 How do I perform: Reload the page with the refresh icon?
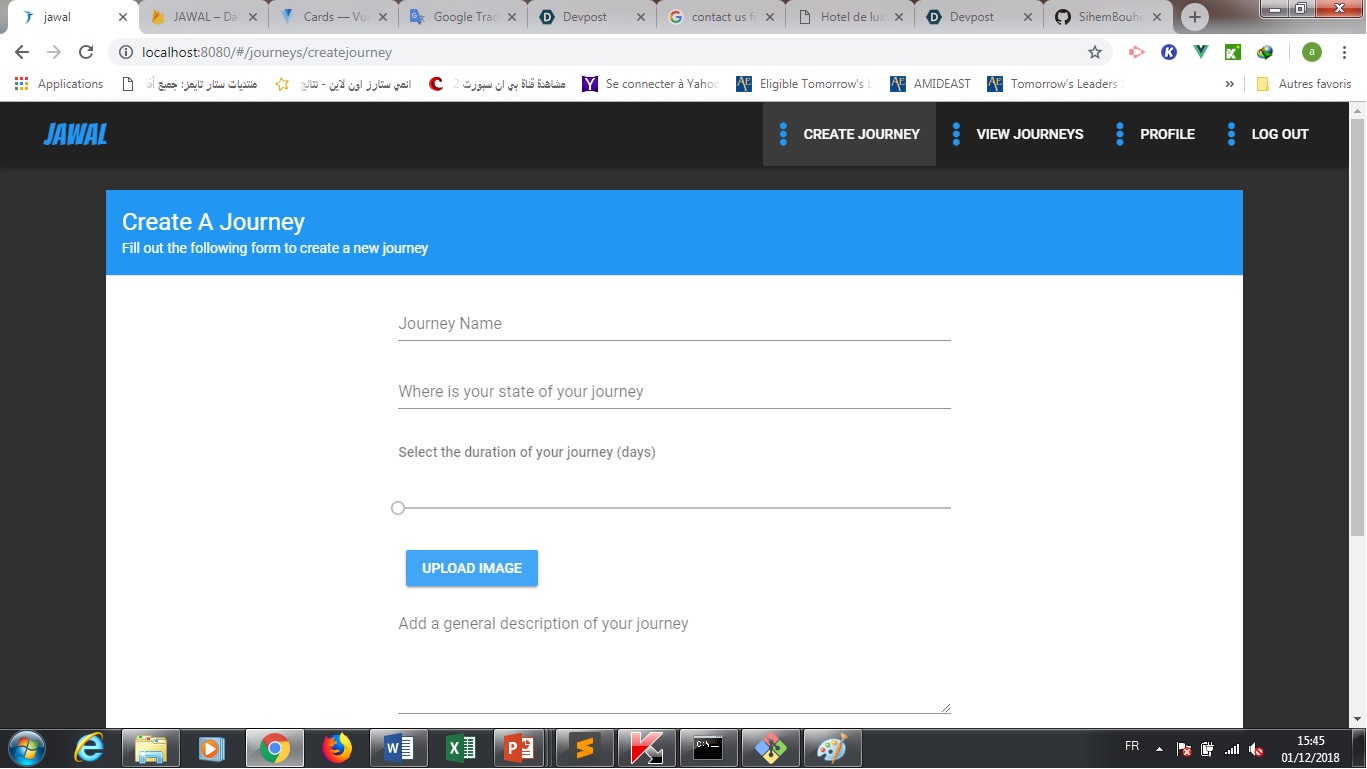pos(86,52)
